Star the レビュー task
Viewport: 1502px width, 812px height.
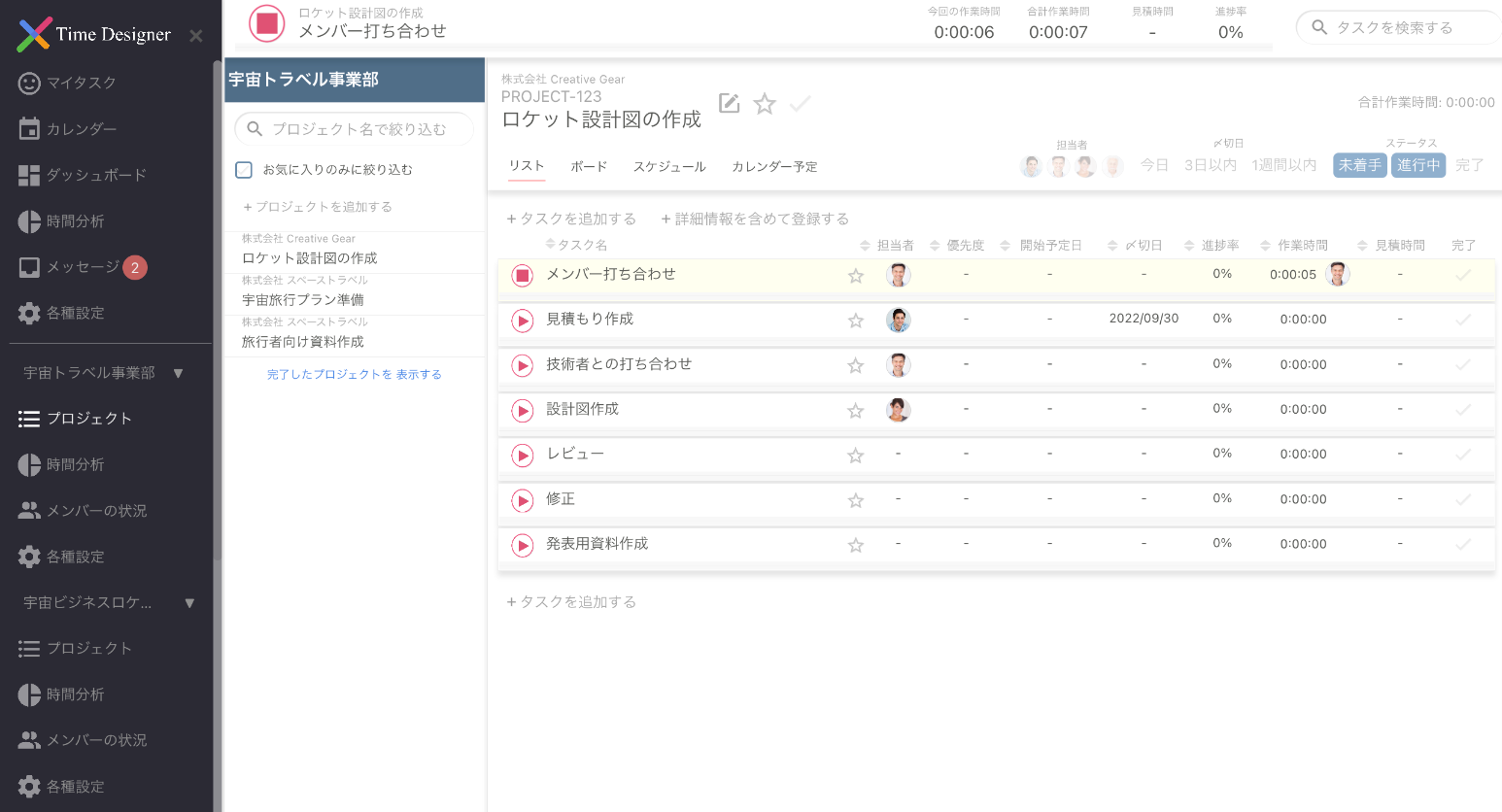(855, 456)
